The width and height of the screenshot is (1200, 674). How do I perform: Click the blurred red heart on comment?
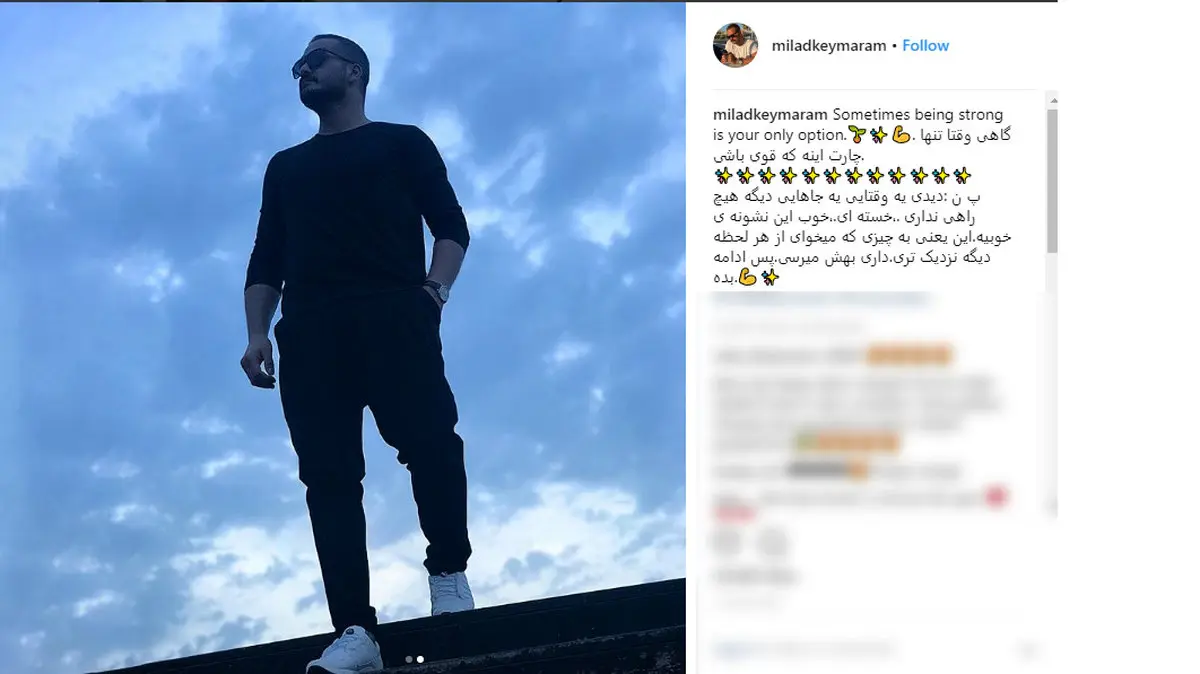(997, 497)
